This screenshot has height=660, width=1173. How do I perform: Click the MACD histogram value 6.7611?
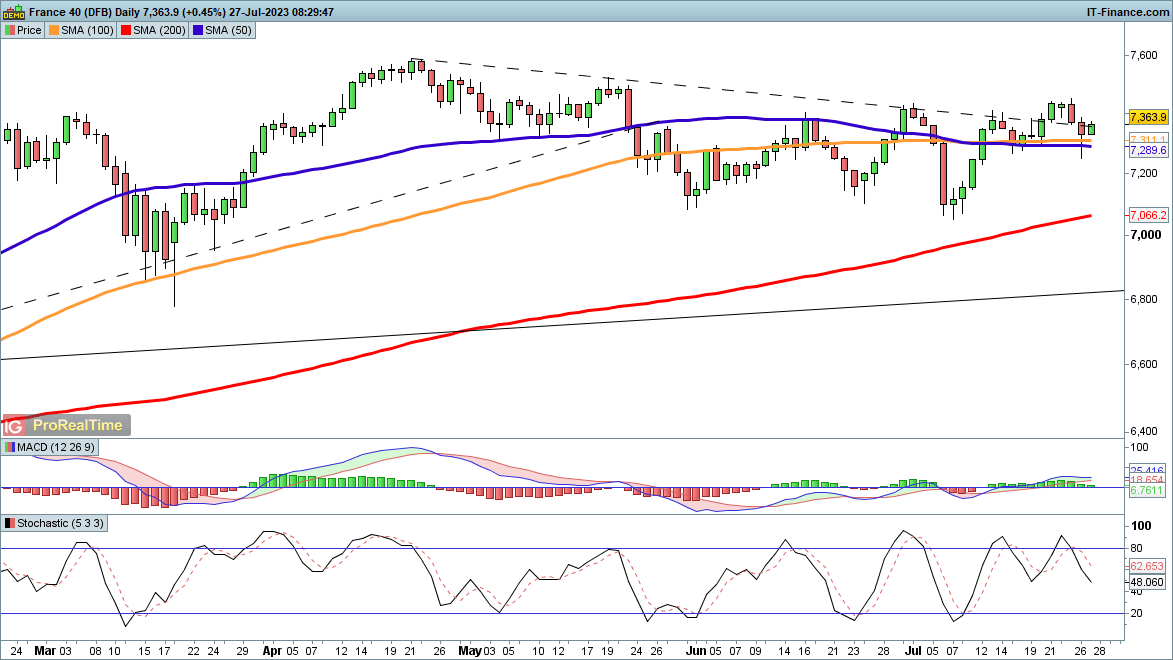(x=1147, y=490)
